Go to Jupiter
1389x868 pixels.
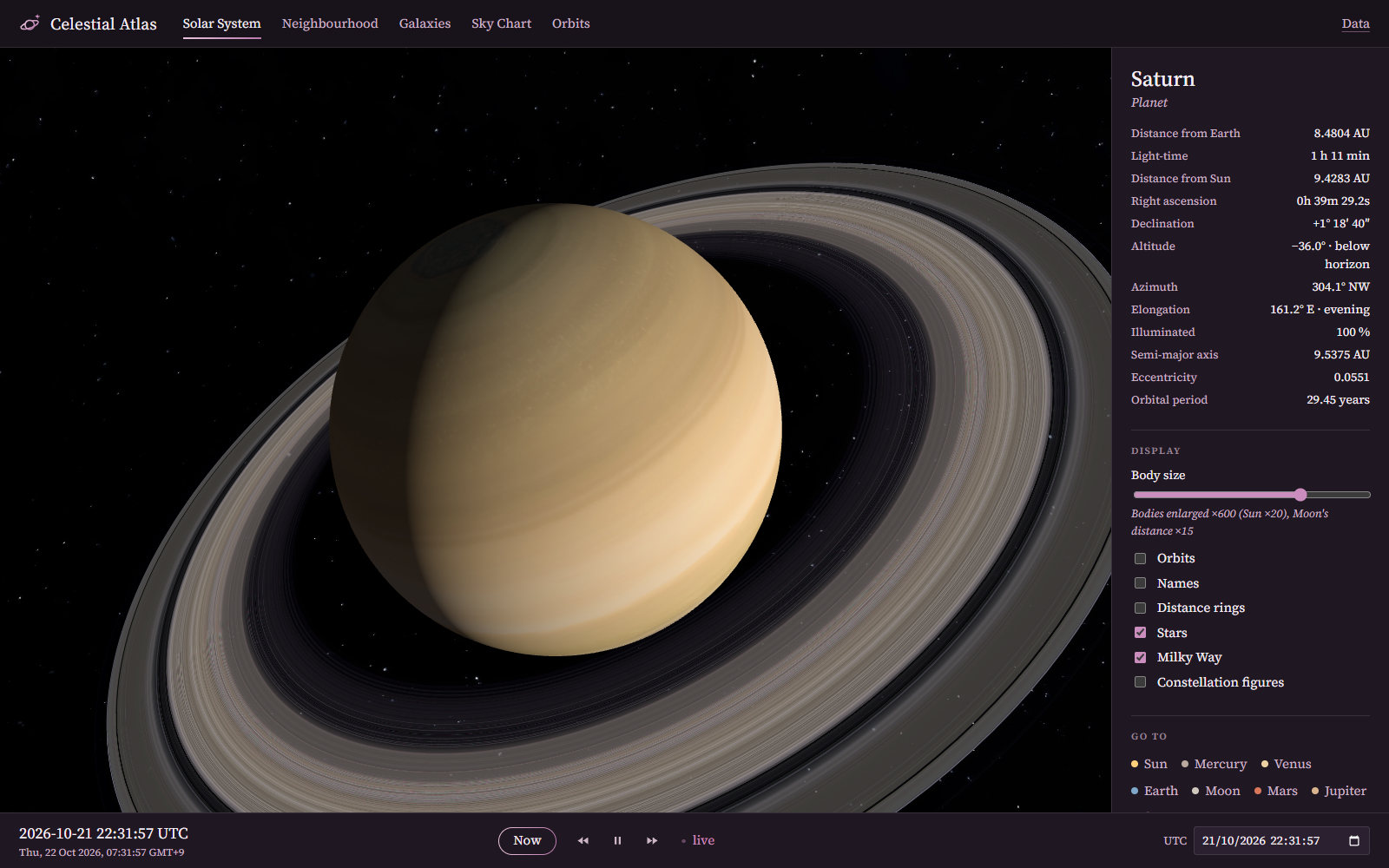pyautogui.click(x=1339, y=791)
